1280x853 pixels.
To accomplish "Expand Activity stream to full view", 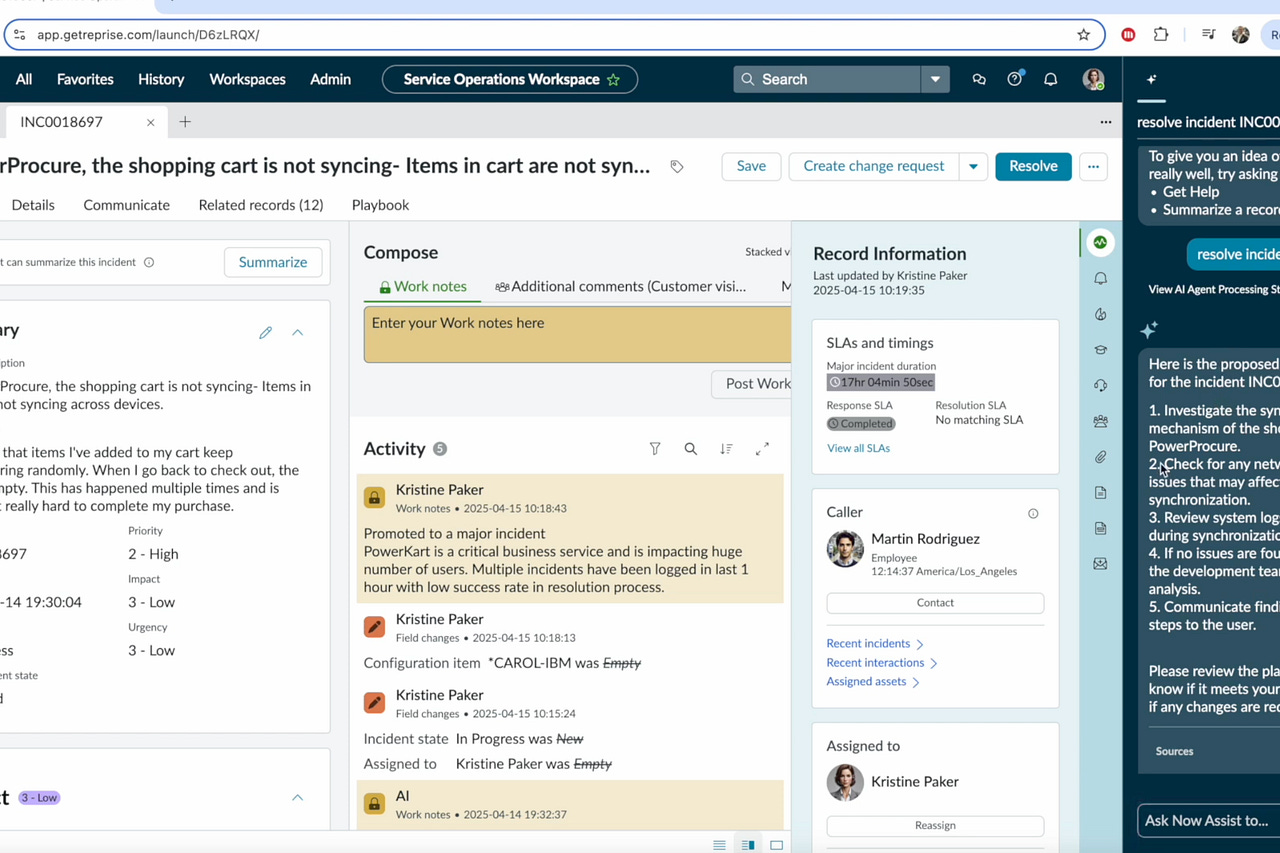I will point(762,449).
